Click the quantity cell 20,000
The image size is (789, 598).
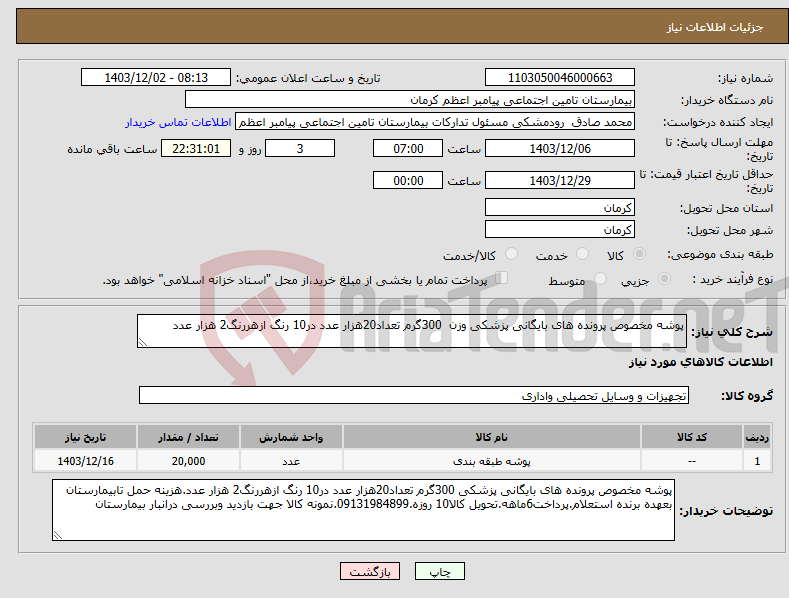coord(188,461)
